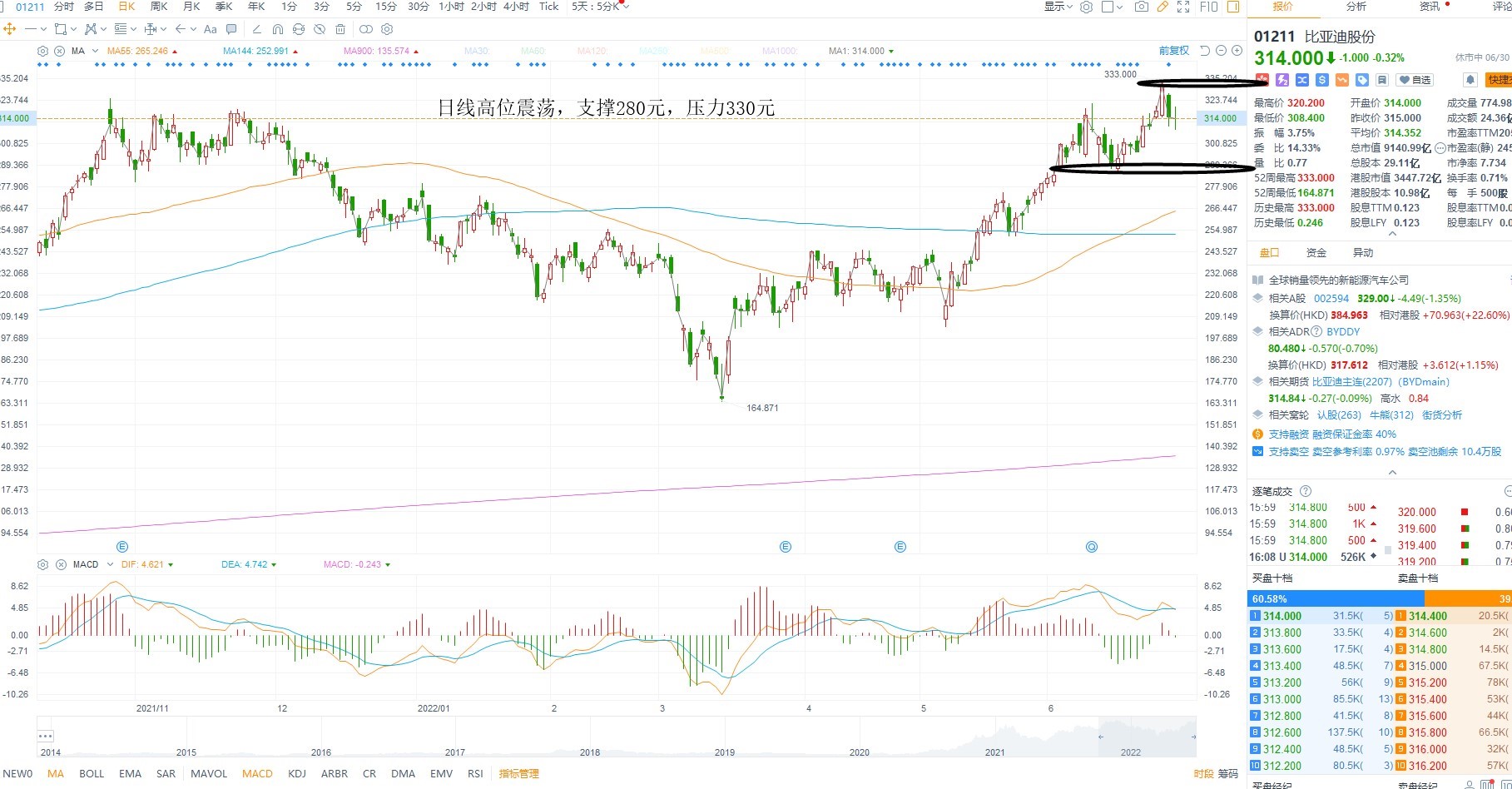Toggle the right side panel icon
Screen dimensions: 1512x789
pos(1233,7)
